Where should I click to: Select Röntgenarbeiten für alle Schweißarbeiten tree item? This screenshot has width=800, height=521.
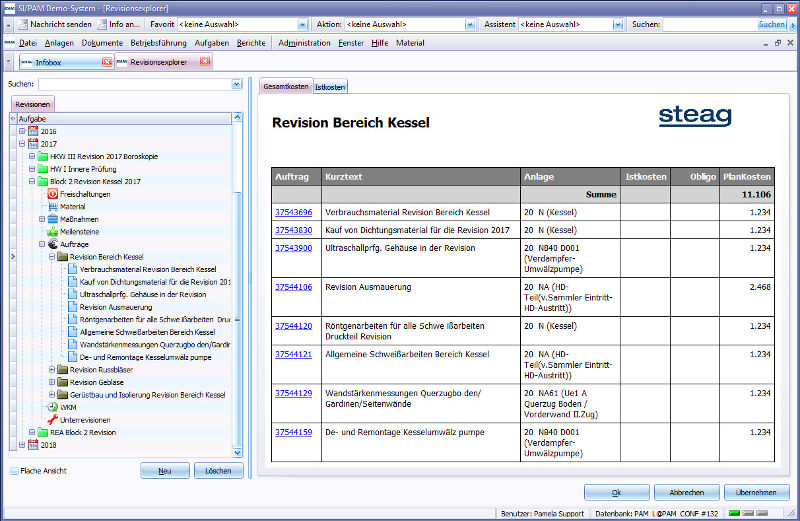tap(155, 319)
